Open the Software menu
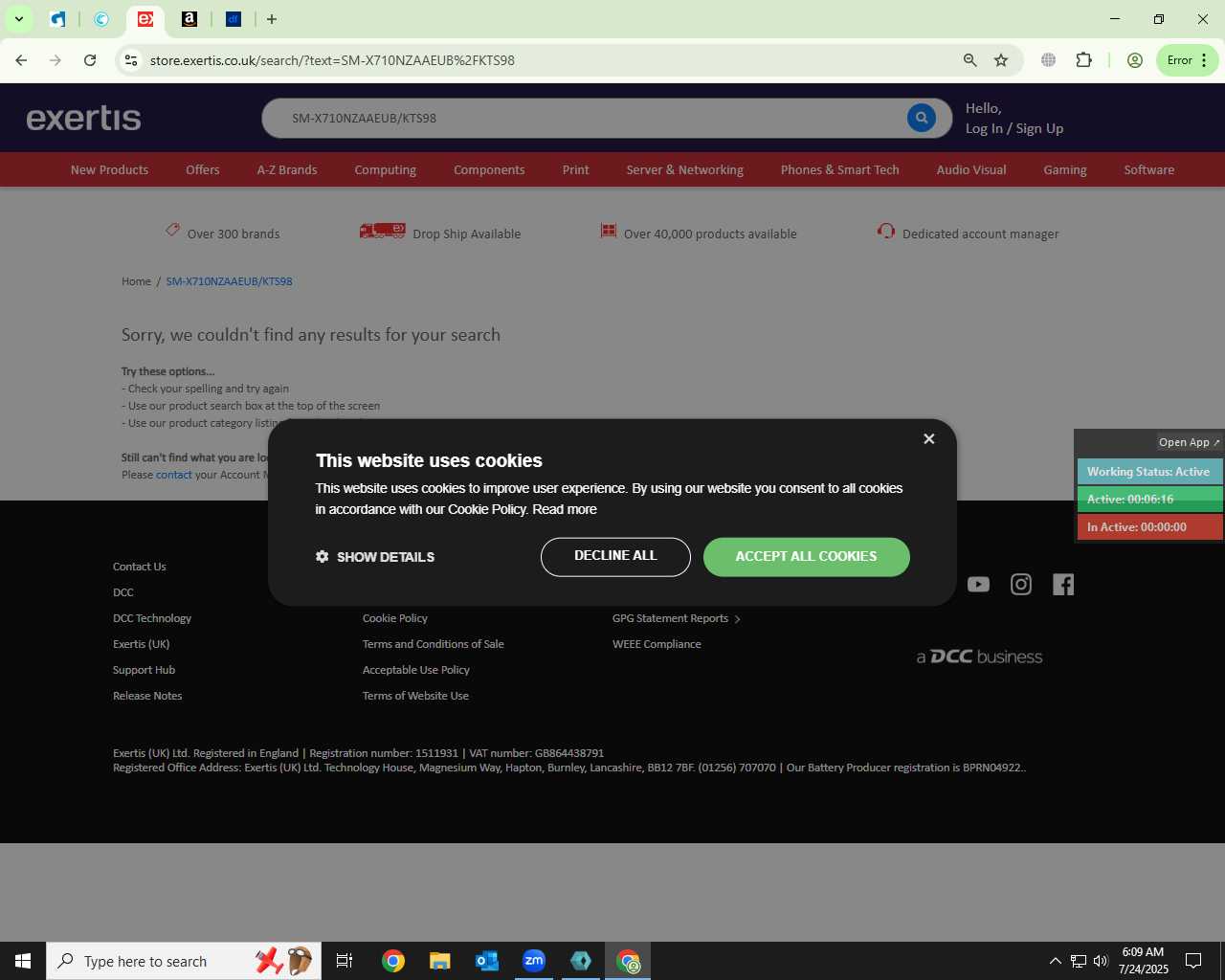 tap(1149, 169)
